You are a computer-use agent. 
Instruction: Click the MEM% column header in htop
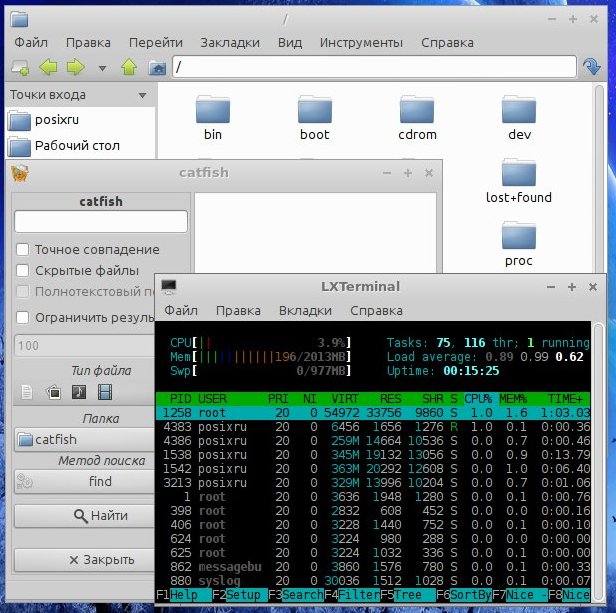pos(513,399)
